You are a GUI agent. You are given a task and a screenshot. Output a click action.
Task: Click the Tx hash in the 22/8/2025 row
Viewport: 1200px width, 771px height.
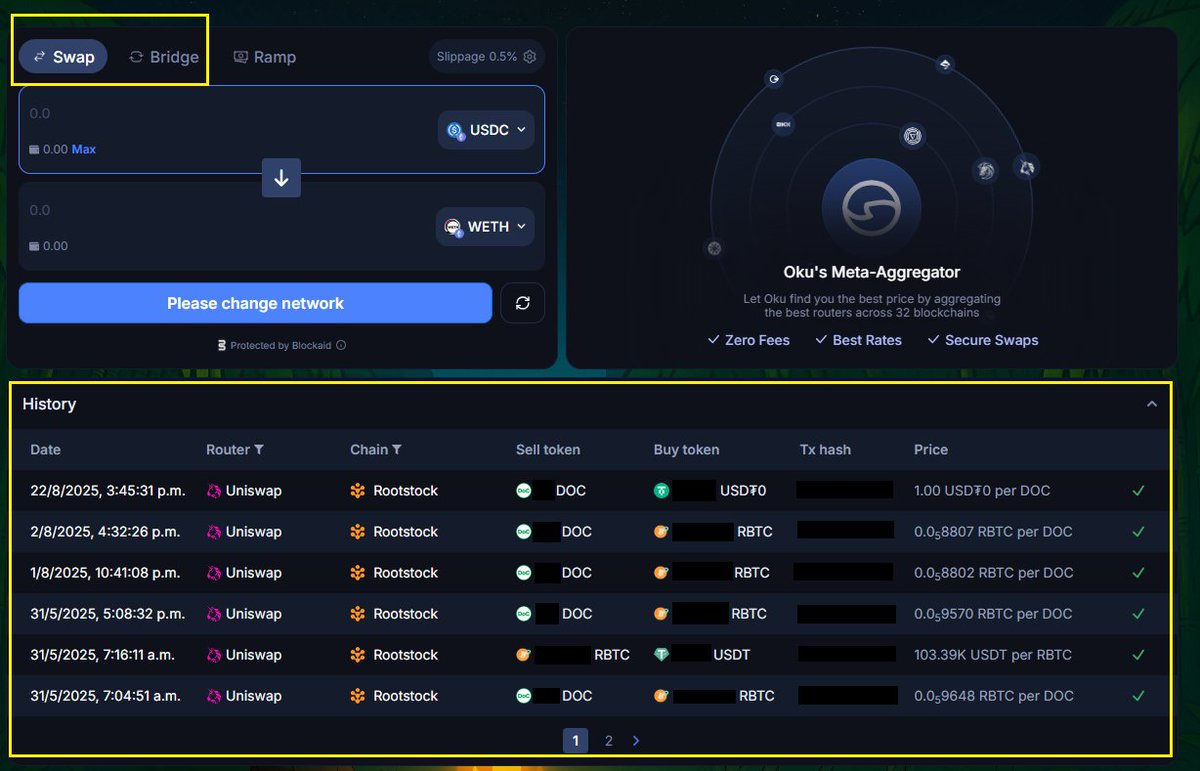point(845,490)
